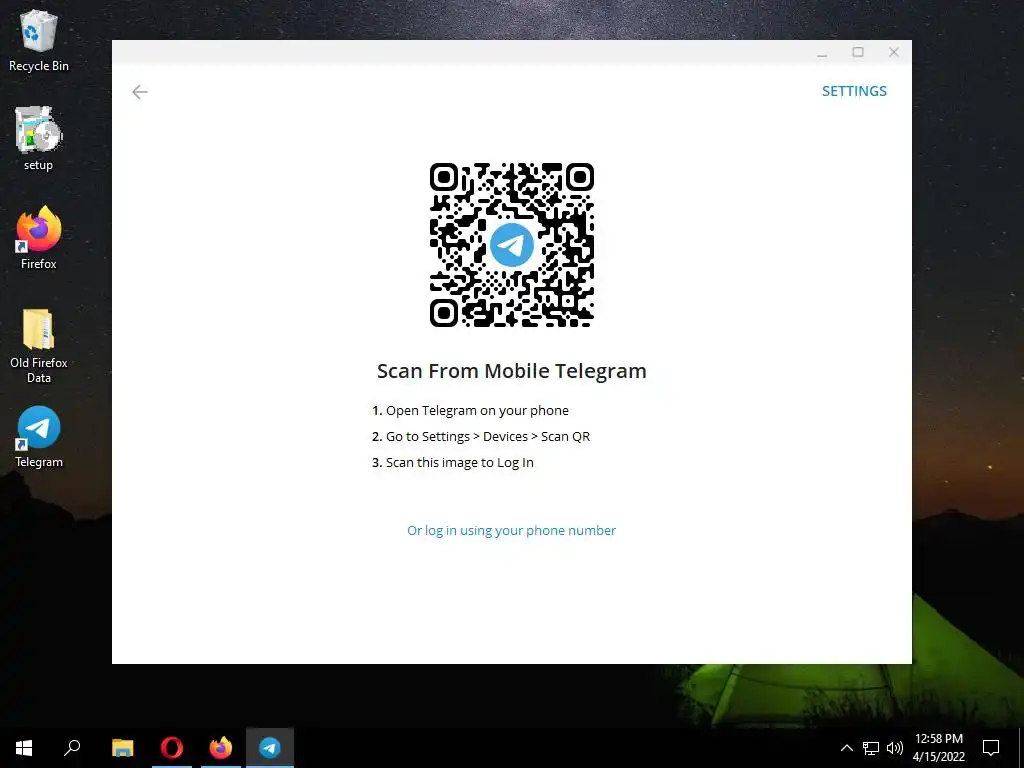This screenshot has width=1024, height=768.
Task: Maximize the Telegram window
Action: (858, 52)
